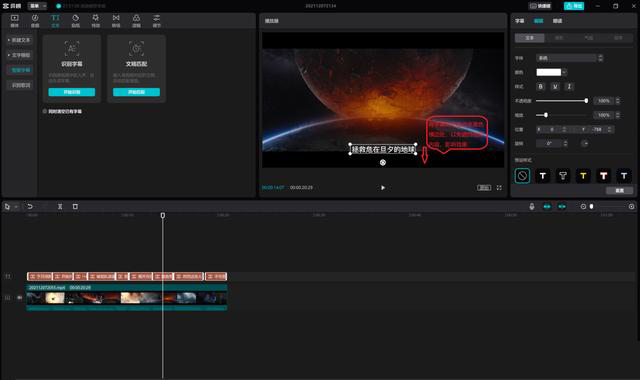Click the opacity percentage stepper
The height and width of the screenshot is (380, 640).
pos(618,101)
